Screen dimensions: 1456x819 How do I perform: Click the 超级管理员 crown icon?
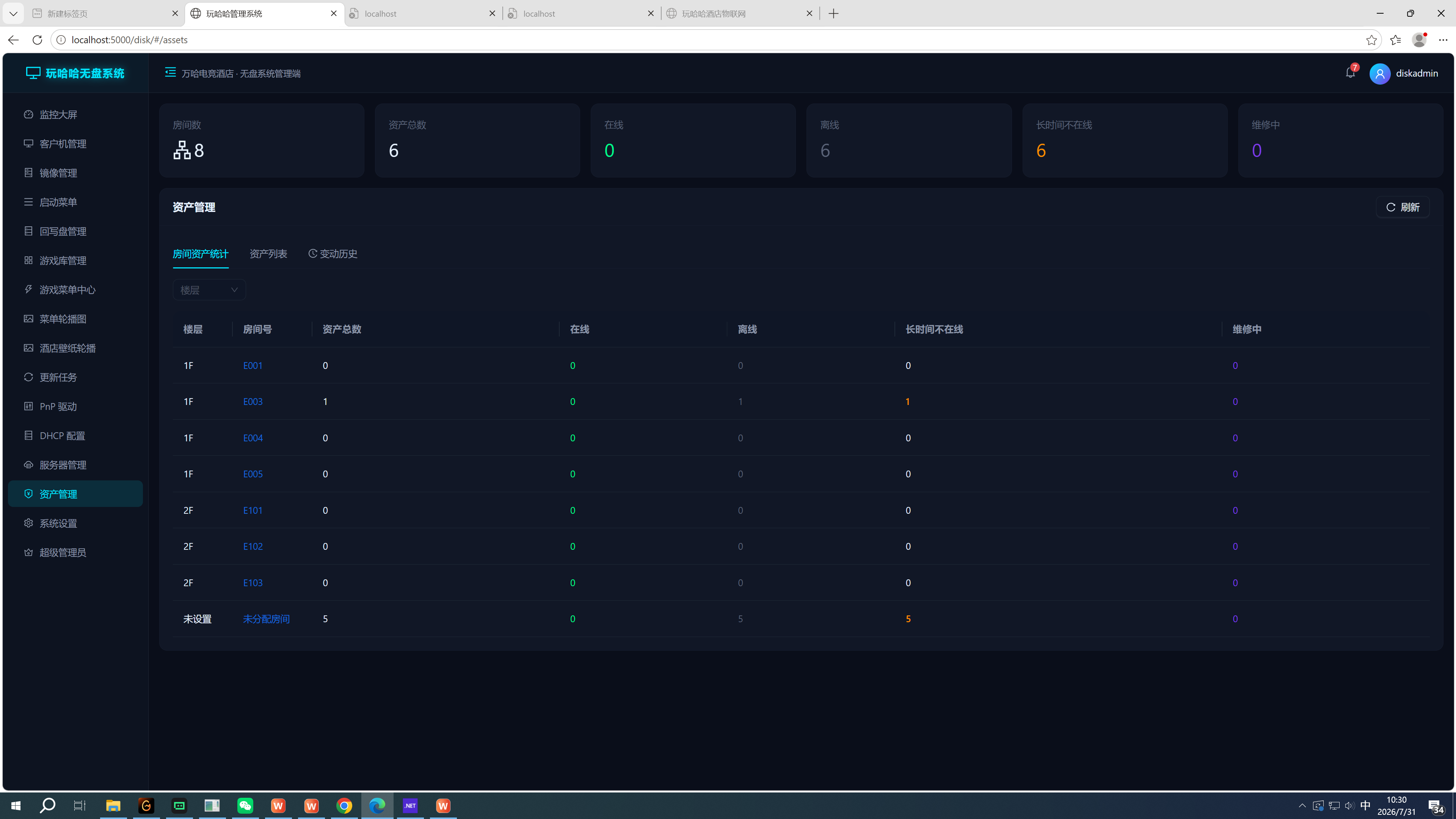(x=28, y=552)
